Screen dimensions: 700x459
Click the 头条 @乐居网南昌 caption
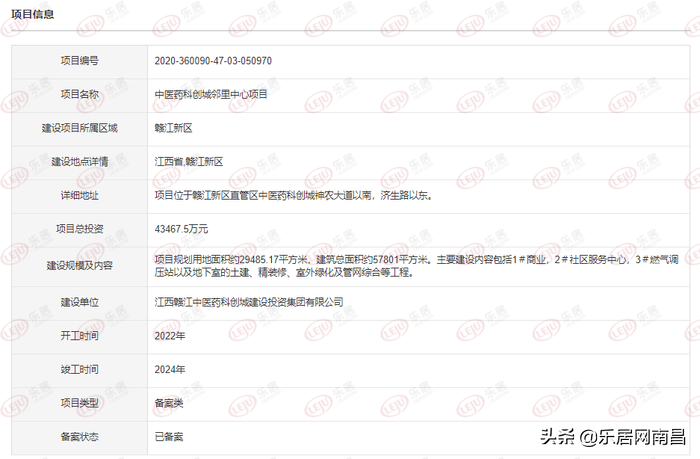point(613,437)
